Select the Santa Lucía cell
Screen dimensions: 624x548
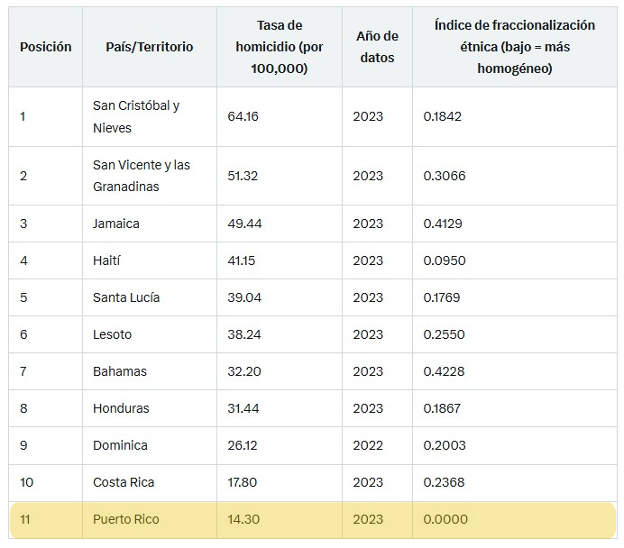[x=126, y=298]
